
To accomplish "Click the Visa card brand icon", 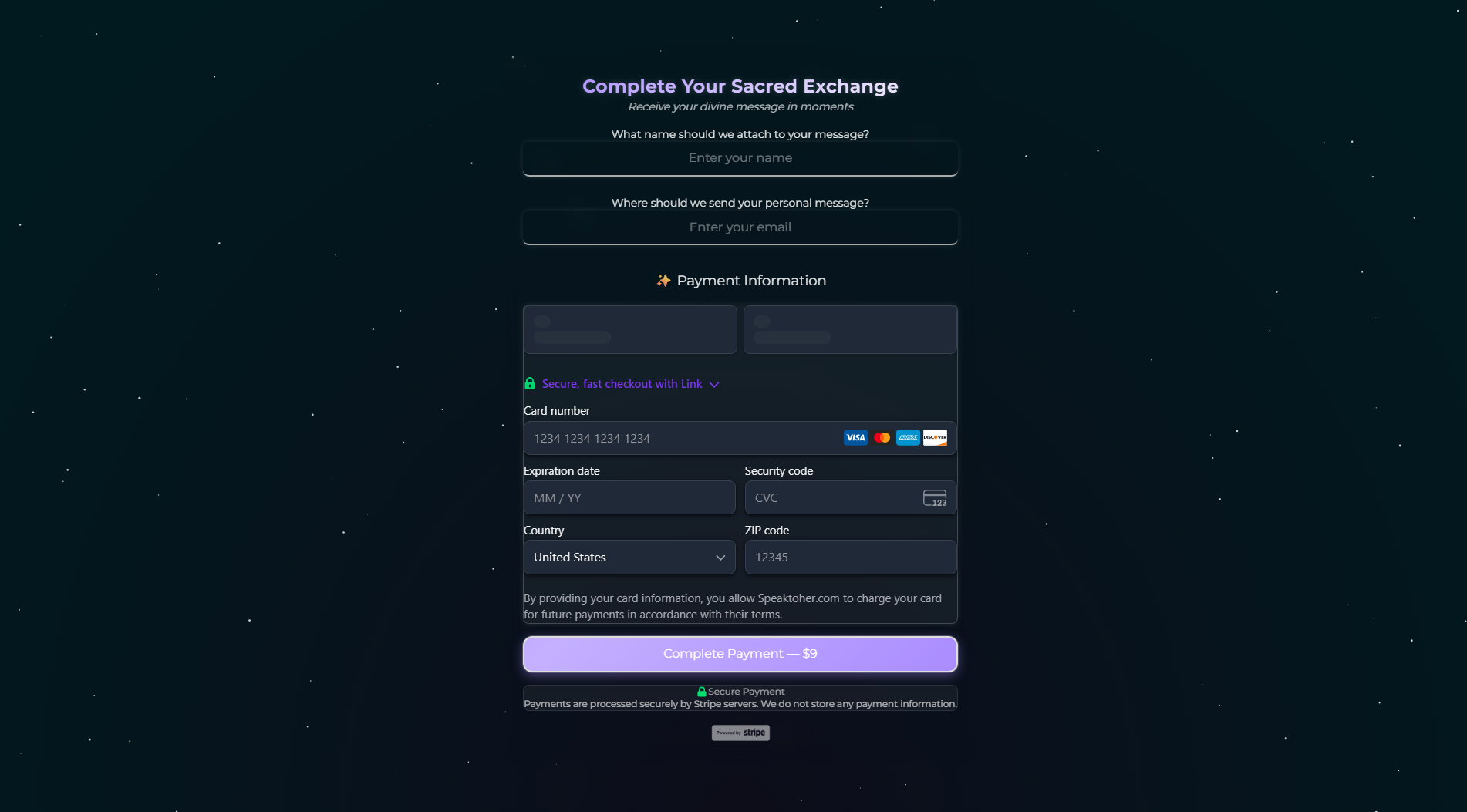I will point(855,437).
